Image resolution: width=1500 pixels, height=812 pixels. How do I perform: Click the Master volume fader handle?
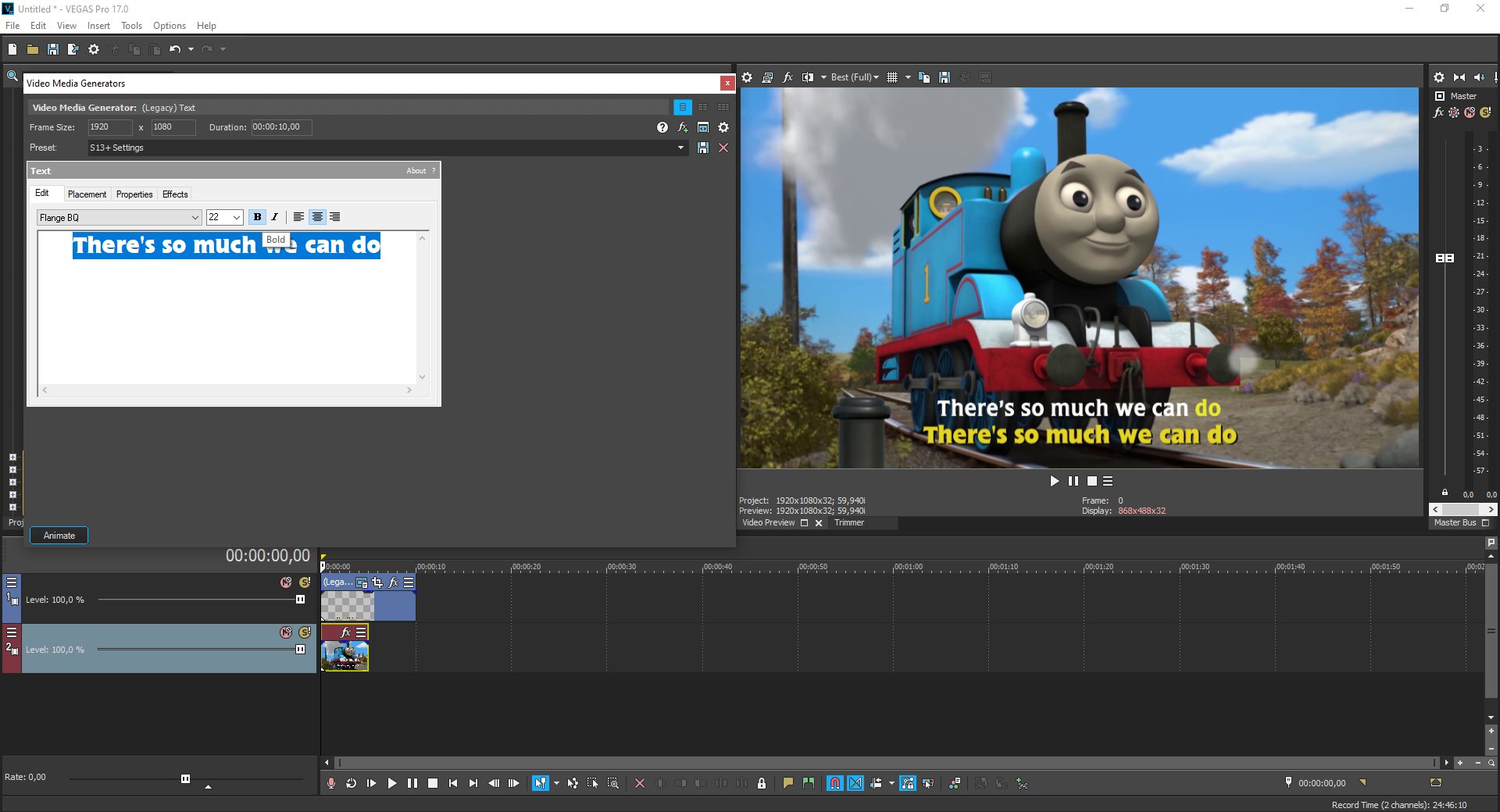pos(1445,258)
